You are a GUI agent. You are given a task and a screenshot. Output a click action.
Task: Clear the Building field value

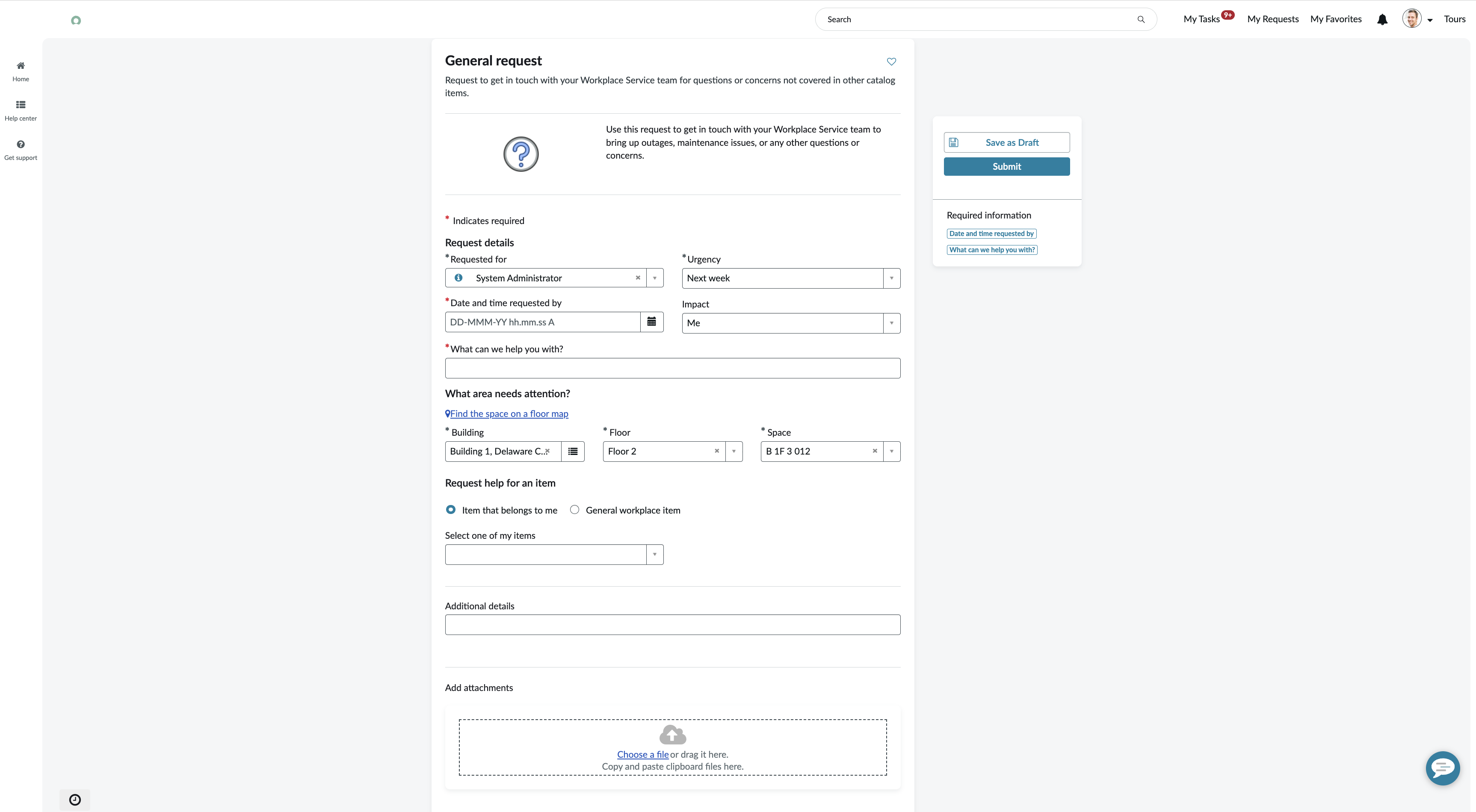click(548, 451)
